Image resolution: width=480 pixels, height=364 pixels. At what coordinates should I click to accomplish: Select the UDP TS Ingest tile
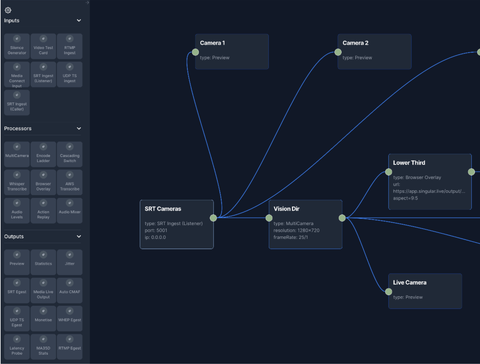(x=70, y=74)
